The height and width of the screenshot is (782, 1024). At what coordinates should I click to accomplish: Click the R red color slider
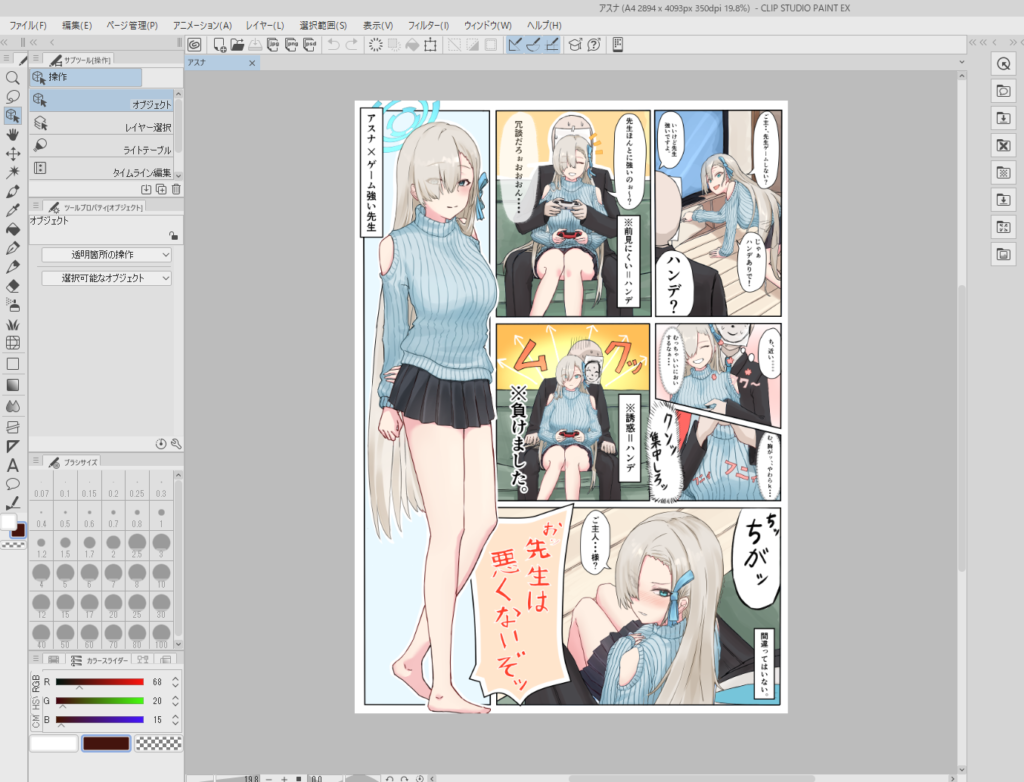(x=99, y=682)
